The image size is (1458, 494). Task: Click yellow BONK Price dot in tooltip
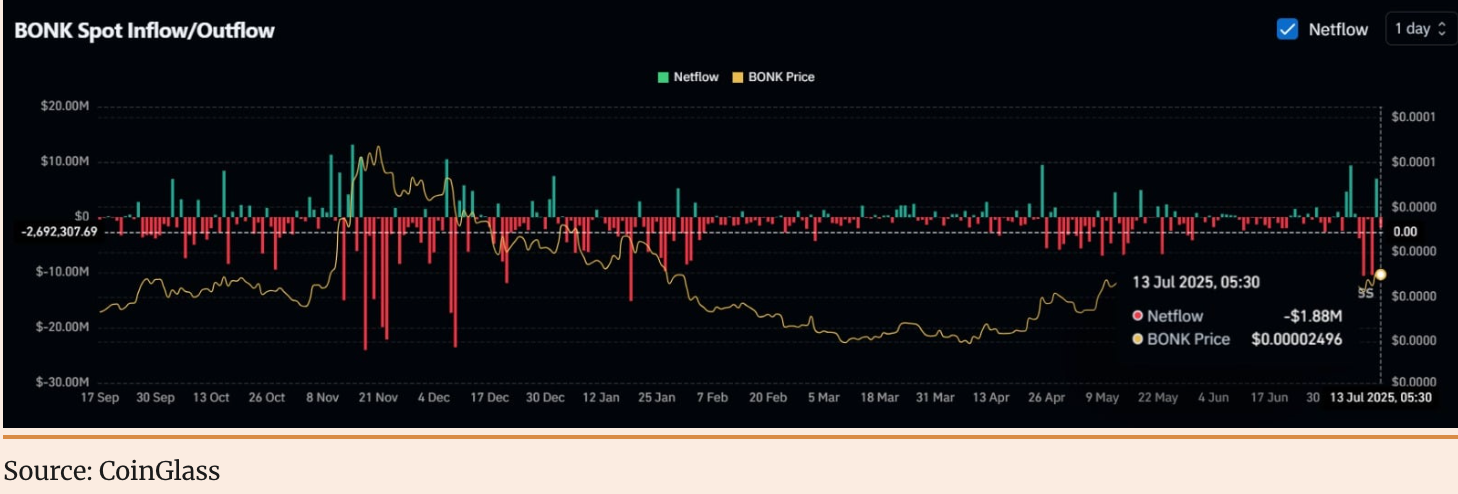(1137, 340)
